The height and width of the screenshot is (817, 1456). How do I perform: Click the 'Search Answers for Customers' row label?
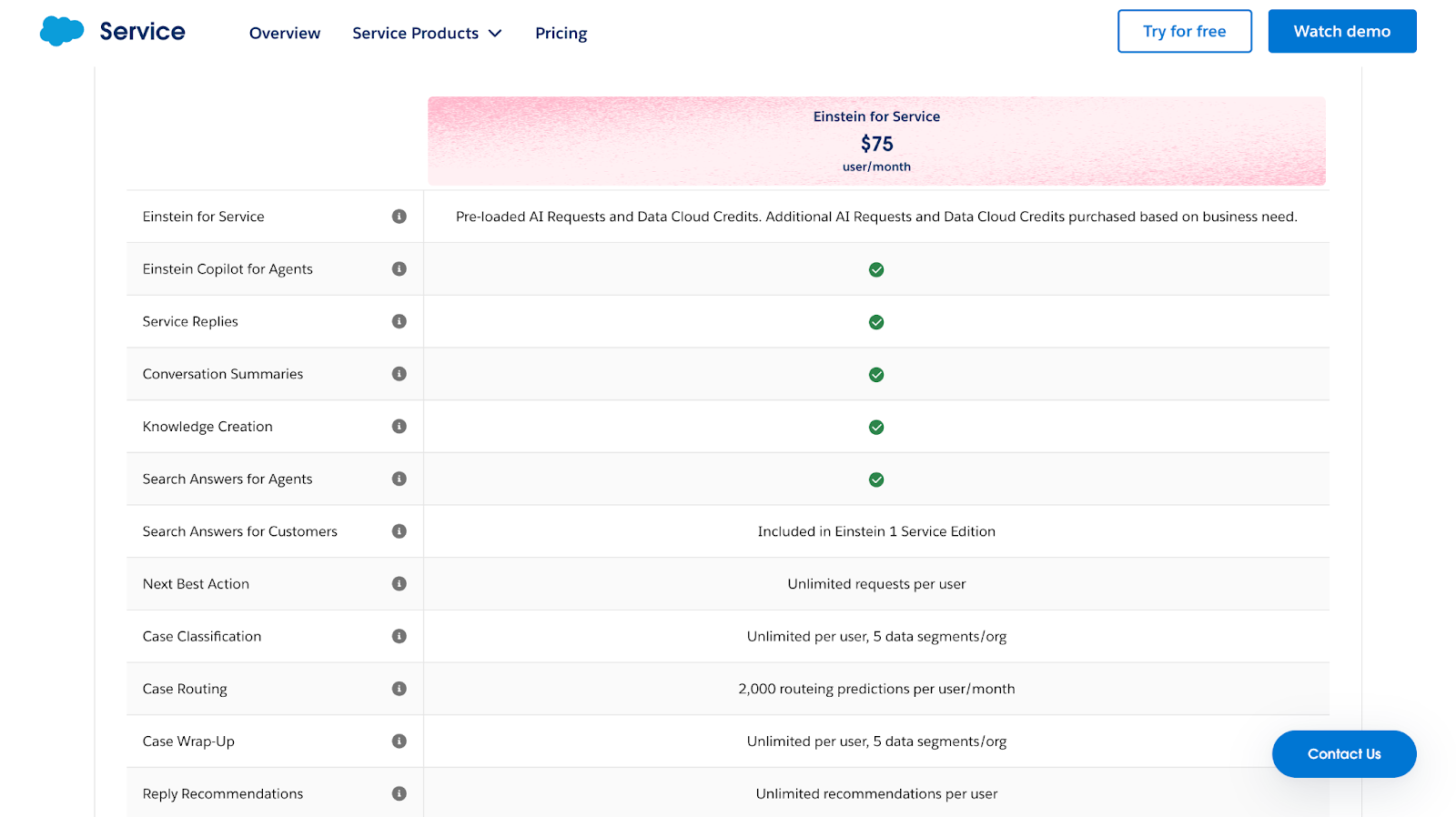(x=240, y=531)
